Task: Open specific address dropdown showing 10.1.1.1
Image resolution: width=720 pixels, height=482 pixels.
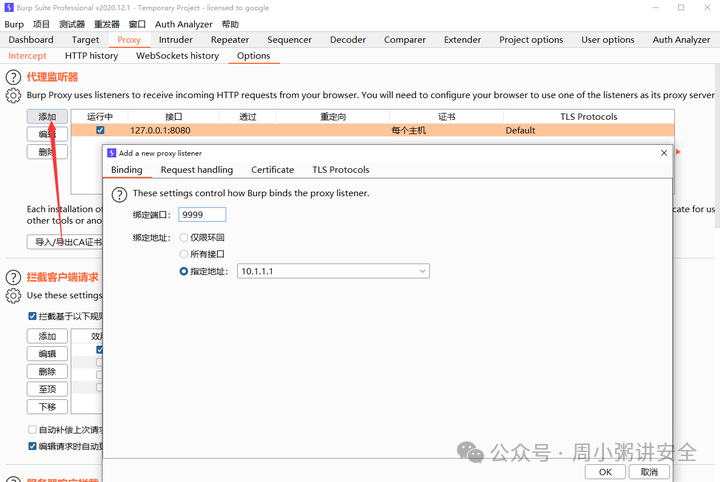Action: 333,271
